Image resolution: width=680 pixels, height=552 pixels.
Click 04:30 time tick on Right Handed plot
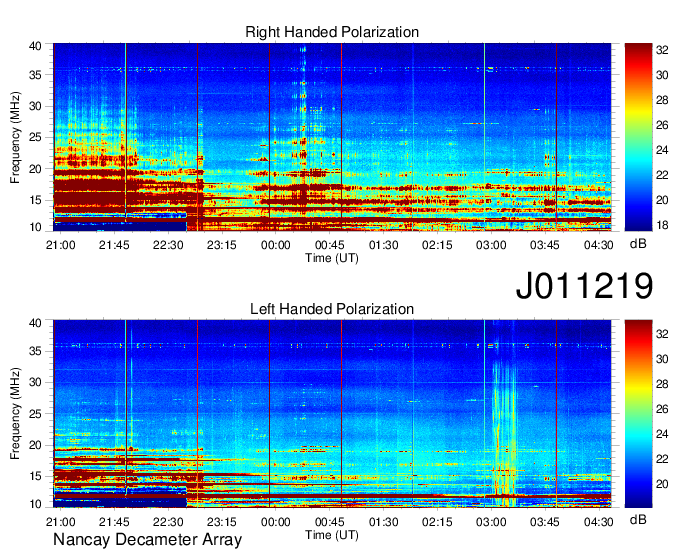pyautogui.click(x=598, y=245)
